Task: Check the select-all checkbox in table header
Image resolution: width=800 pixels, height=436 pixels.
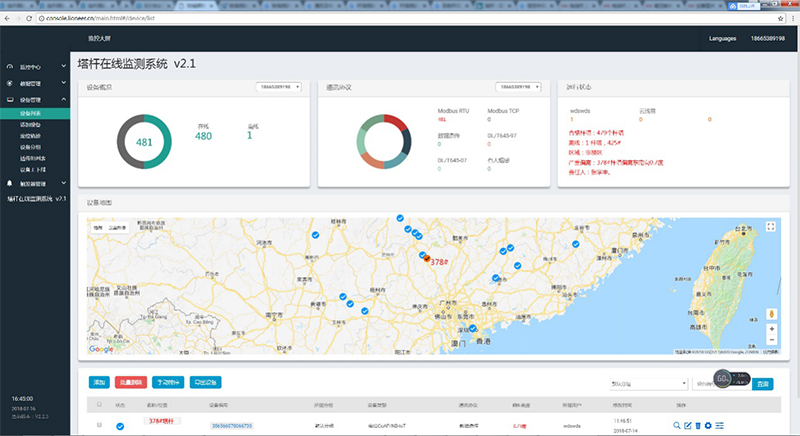Action: click(x=98, y=404)
